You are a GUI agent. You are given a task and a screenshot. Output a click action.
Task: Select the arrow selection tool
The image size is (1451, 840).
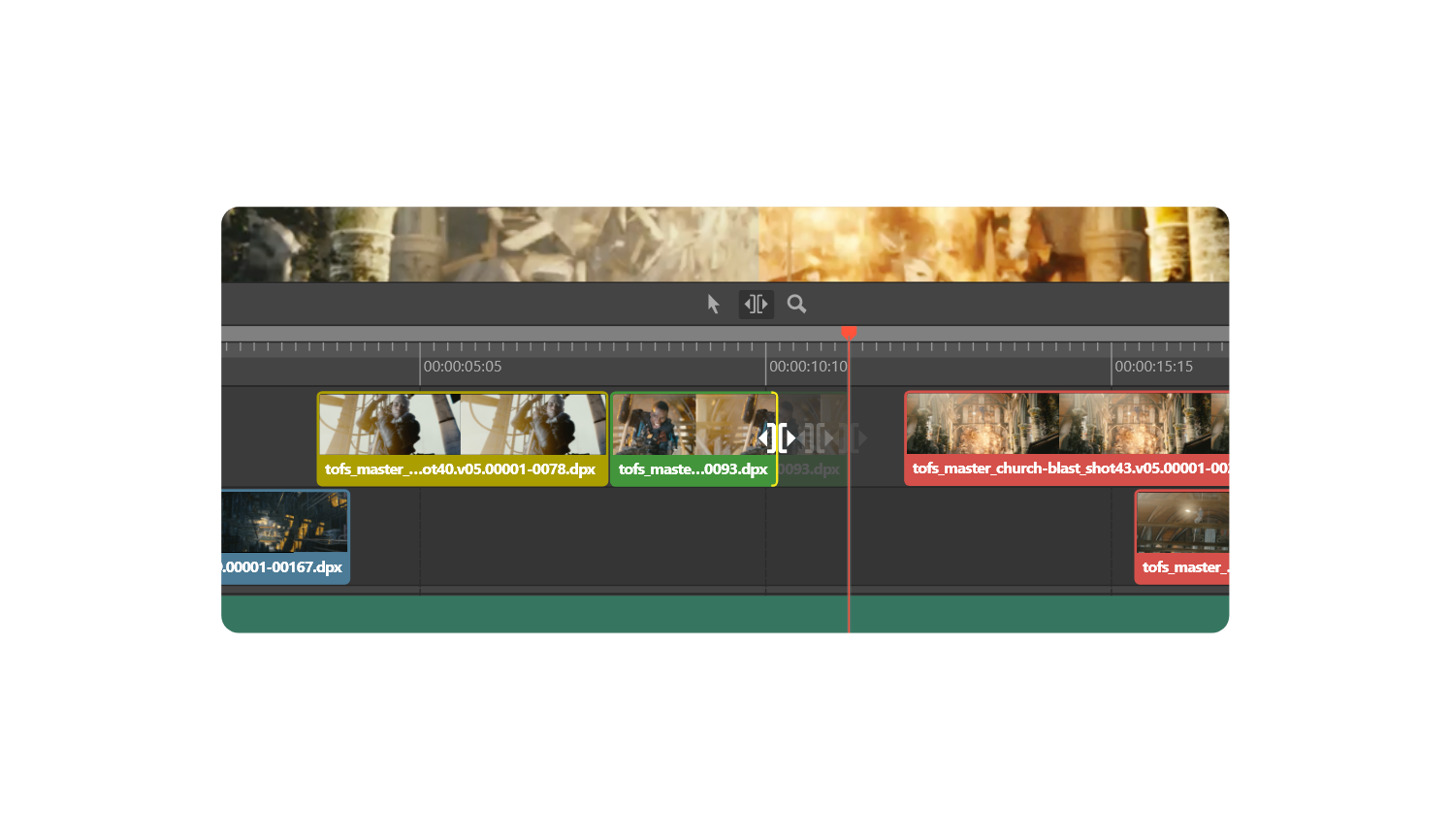point(713,305)
